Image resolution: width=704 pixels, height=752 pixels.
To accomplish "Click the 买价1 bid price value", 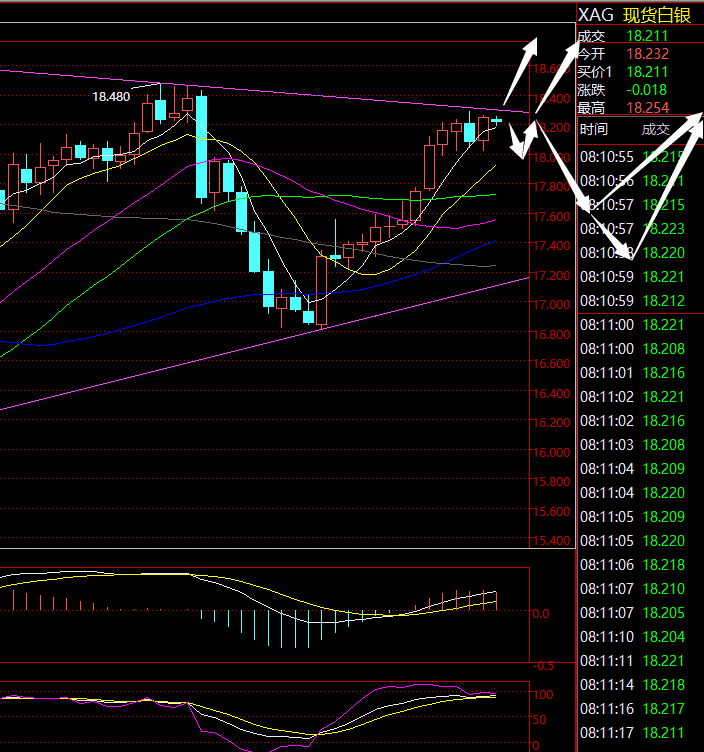I will (647, 72).
